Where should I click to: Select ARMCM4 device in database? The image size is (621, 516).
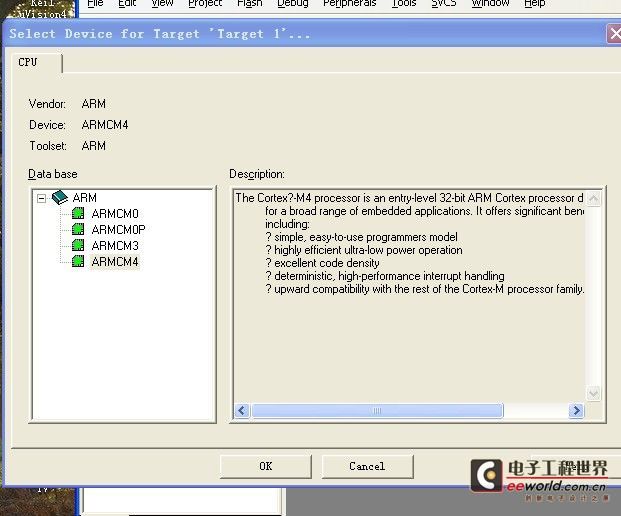(115, 262)
